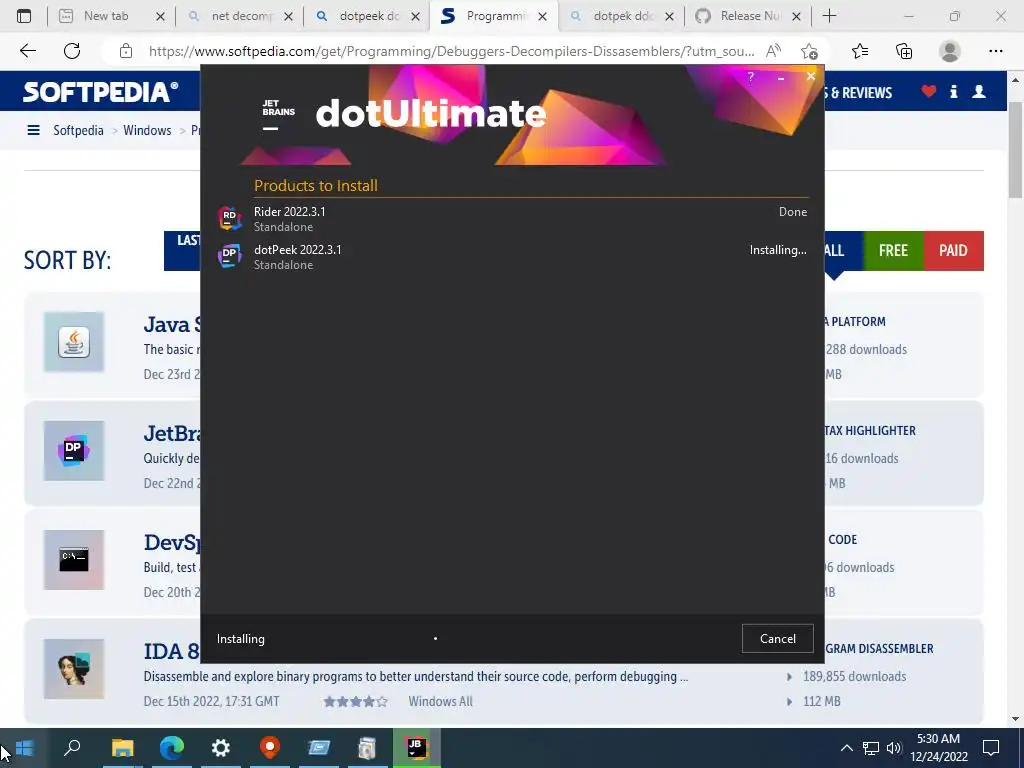Open a new browser tab
The image size is (1024, 768).
[x=829, y=16]
